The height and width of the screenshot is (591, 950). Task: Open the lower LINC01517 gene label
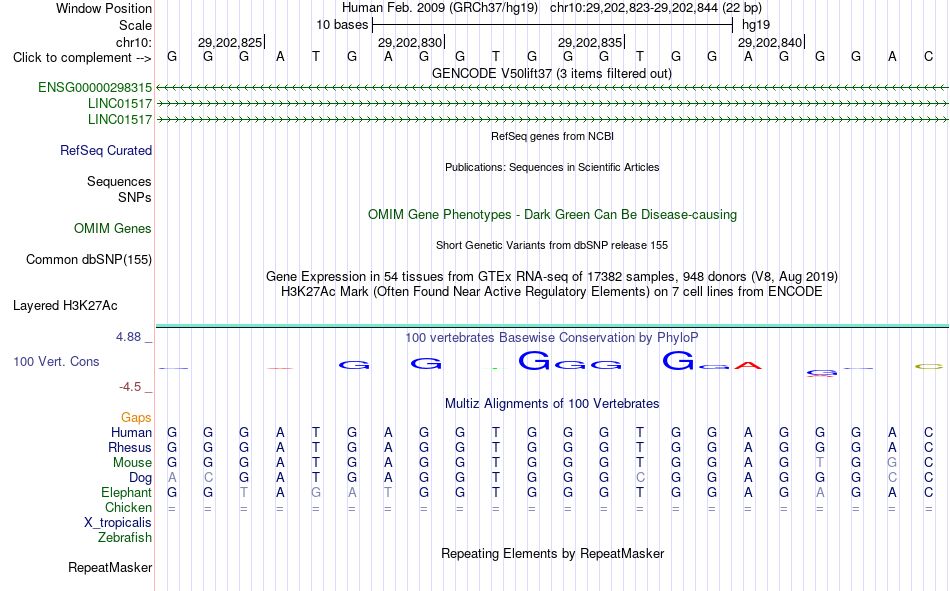(x=120, y=119)
